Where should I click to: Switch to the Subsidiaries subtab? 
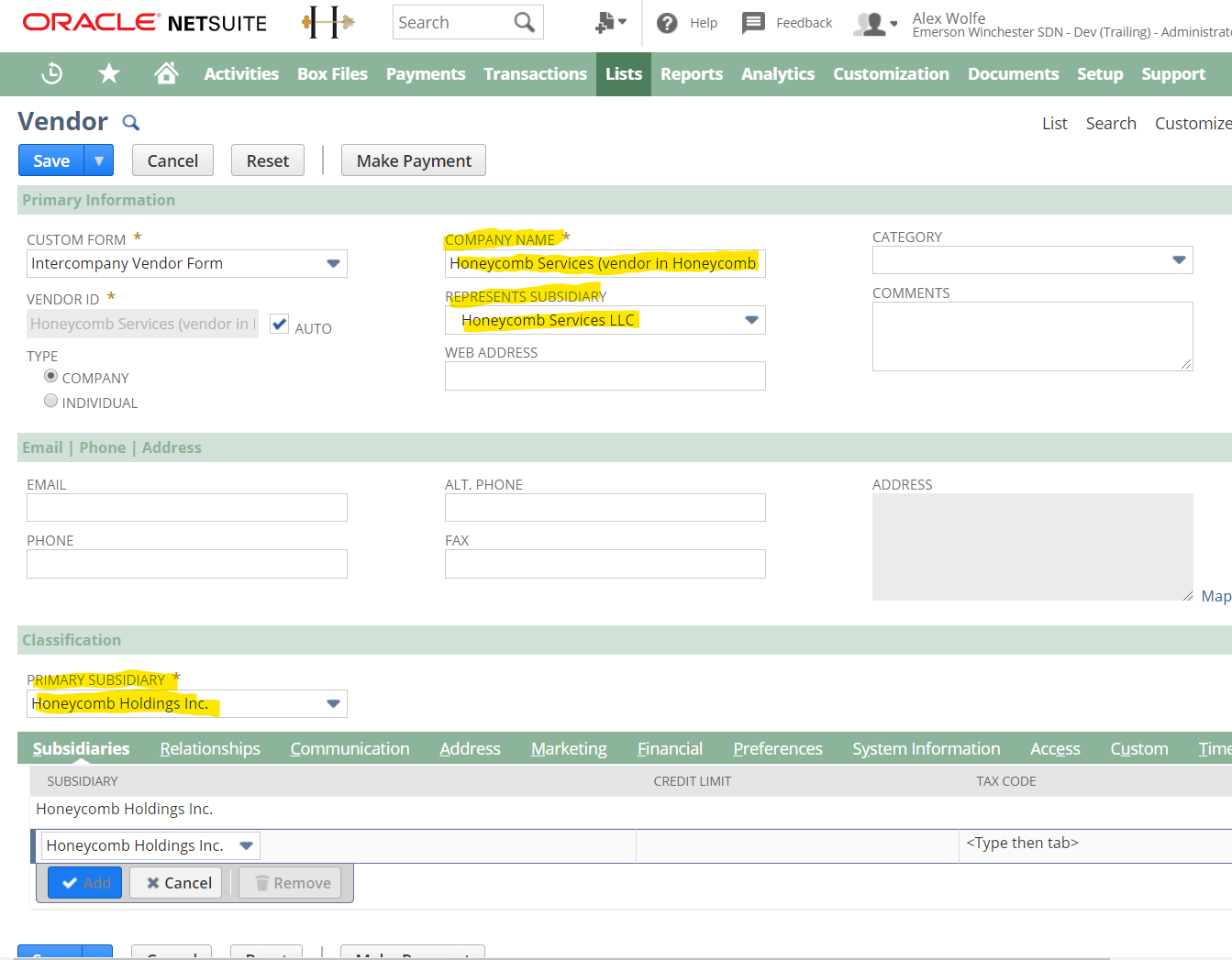pos(81,749)
